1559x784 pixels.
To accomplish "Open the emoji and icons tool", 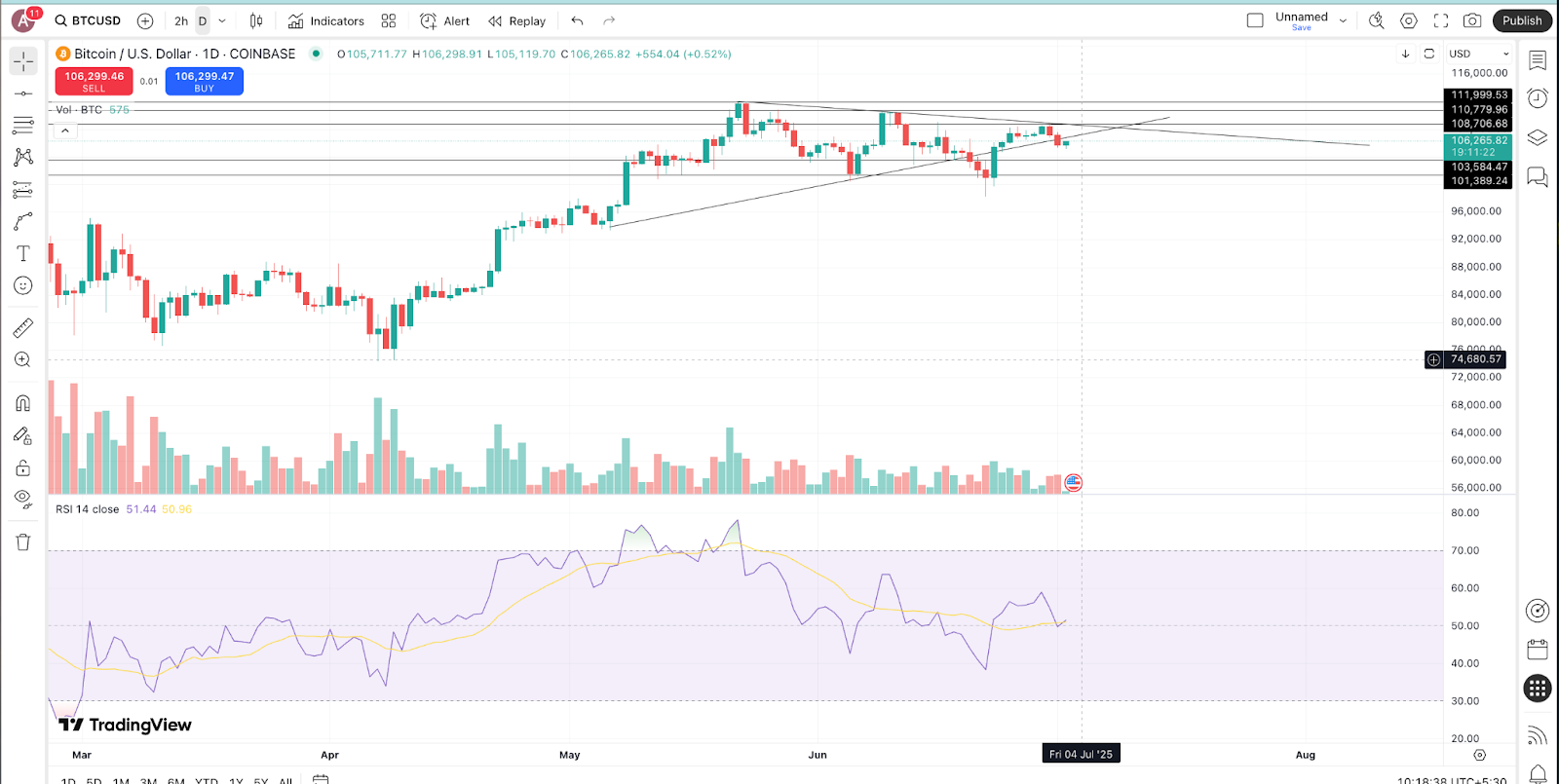I will (23, 285).
